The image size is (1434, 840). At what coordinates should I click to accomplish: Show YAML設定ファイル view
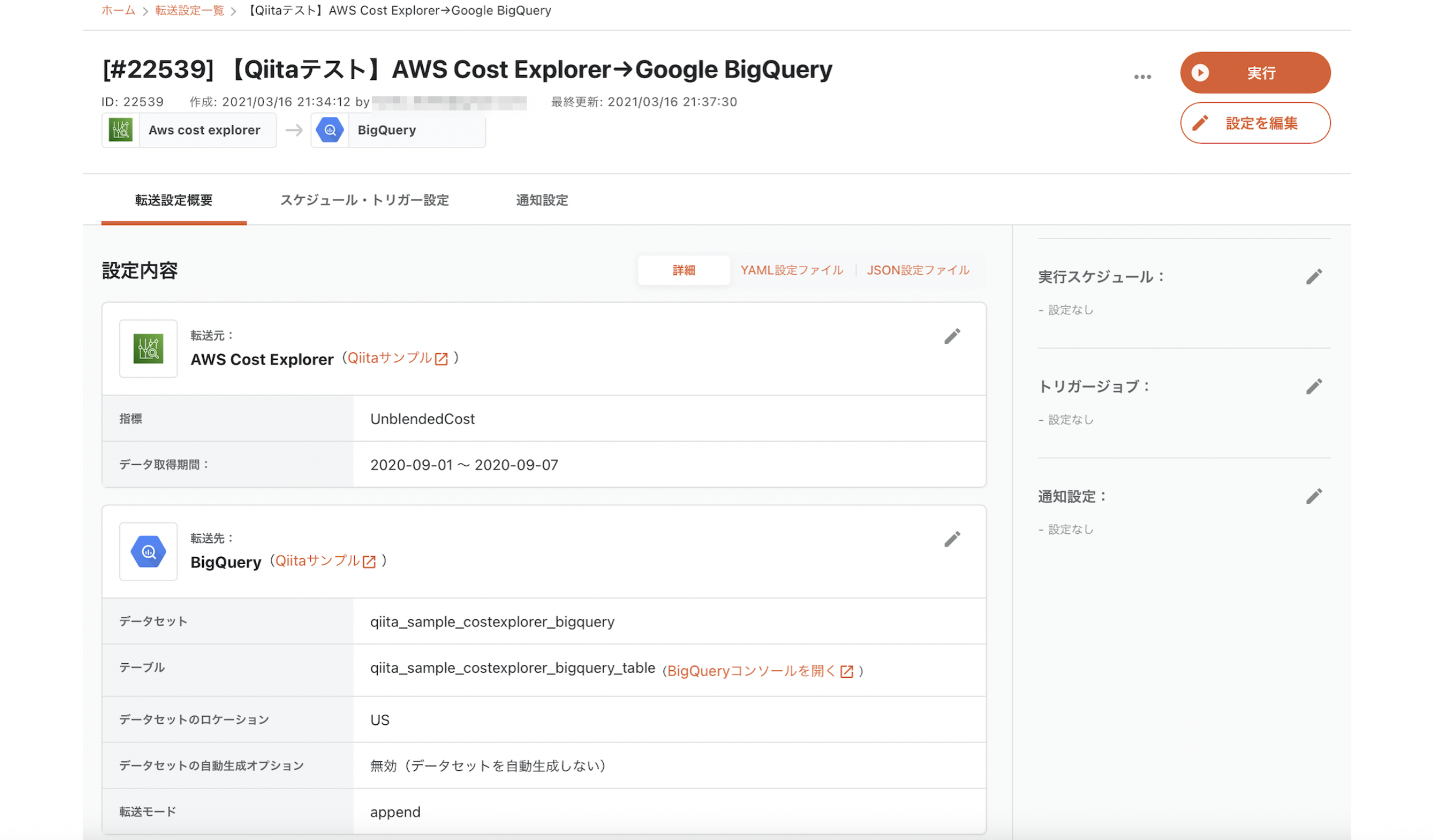(791, 270)
